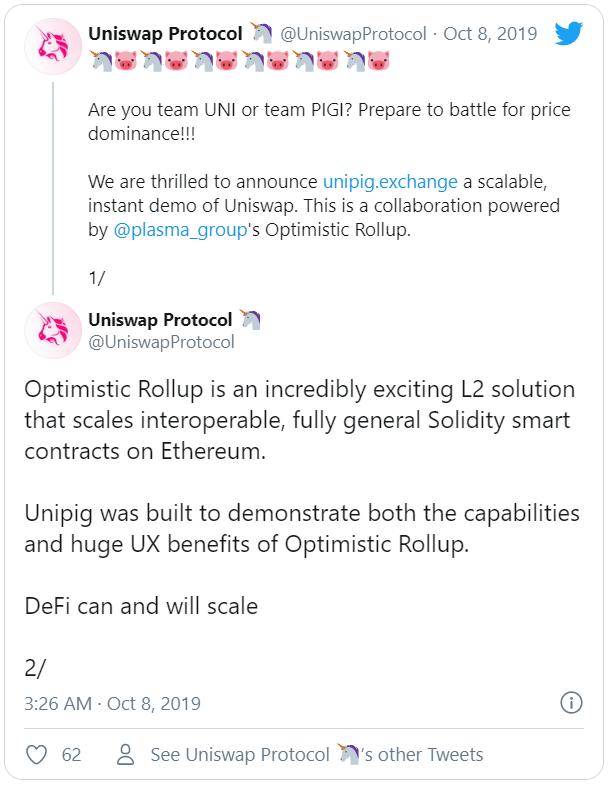Image resolution: width=610 pixels, height=785 pixels.
Task: Open the tweet info icon
Action: tap(571, 702)
